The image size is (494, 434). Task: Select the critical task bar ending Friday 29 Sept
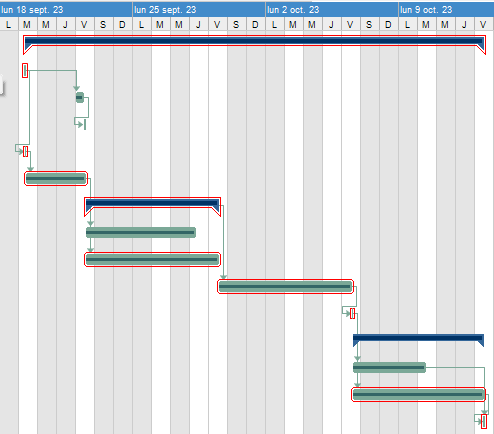pyautogui.click(x=152, y=259)
